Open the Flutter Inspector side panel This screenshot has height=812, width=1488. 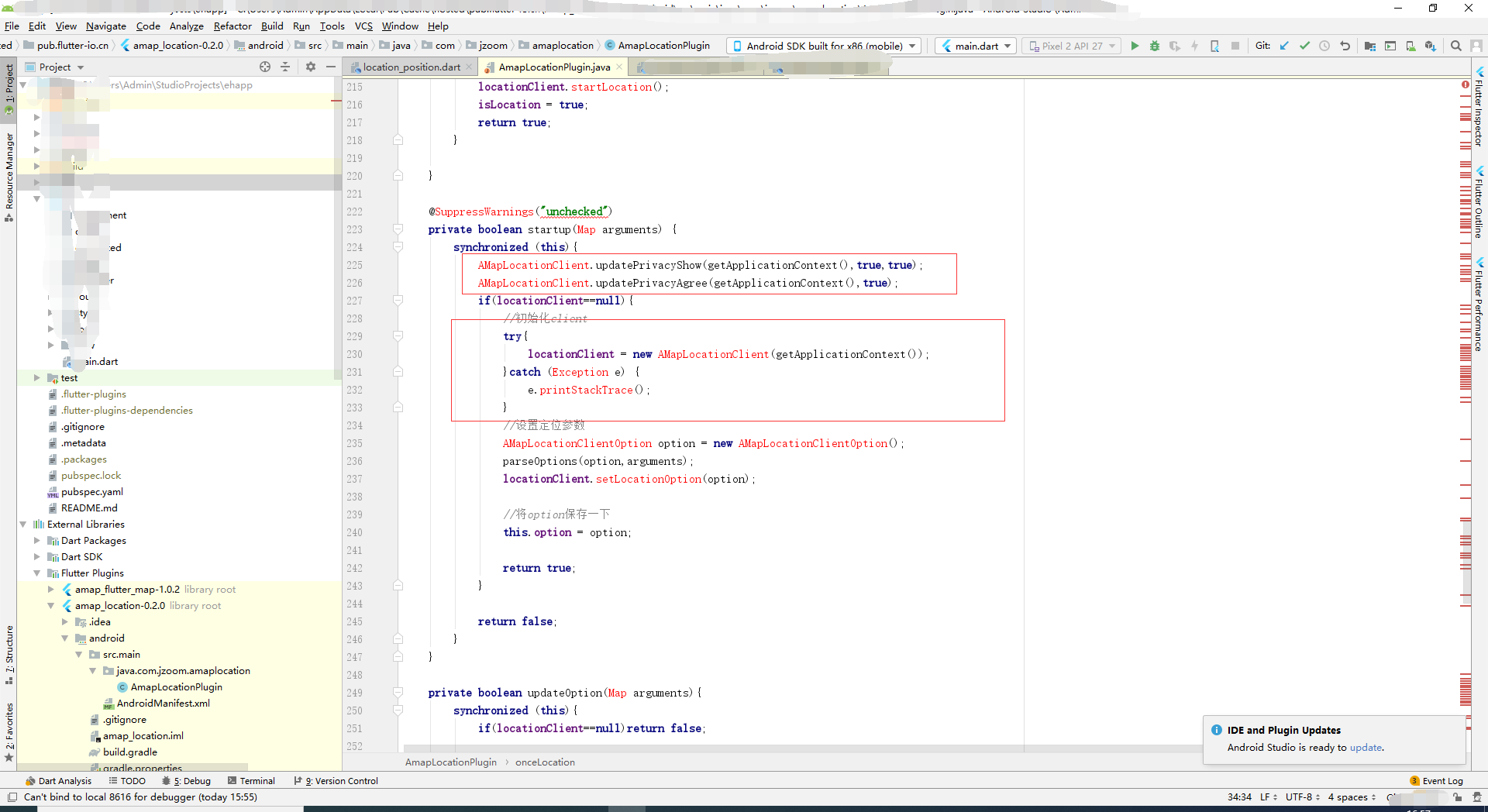pyautogui.click(x=1479, y=107)
